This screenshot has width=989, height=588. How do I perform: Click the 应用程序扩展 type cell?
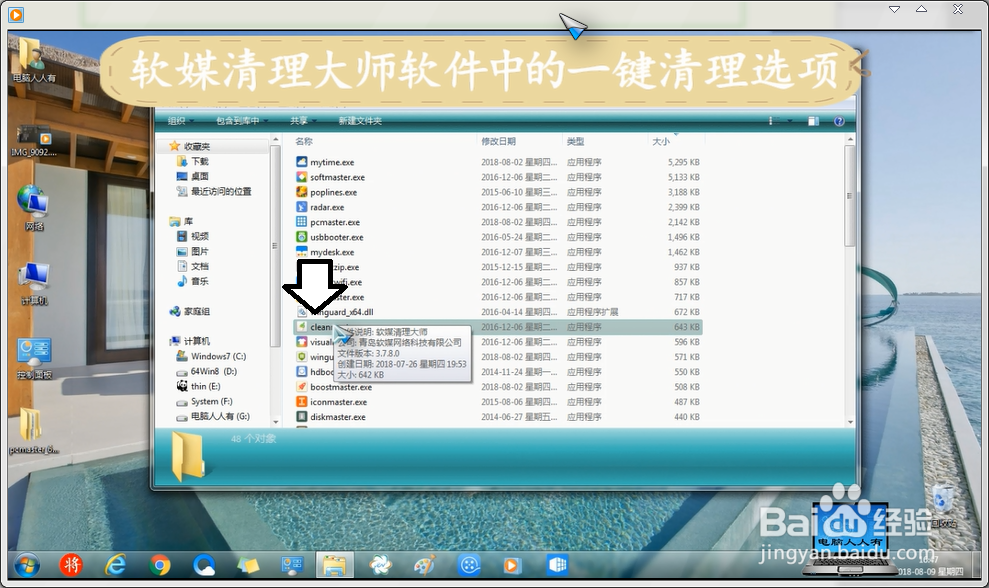(x=592, y=312)
